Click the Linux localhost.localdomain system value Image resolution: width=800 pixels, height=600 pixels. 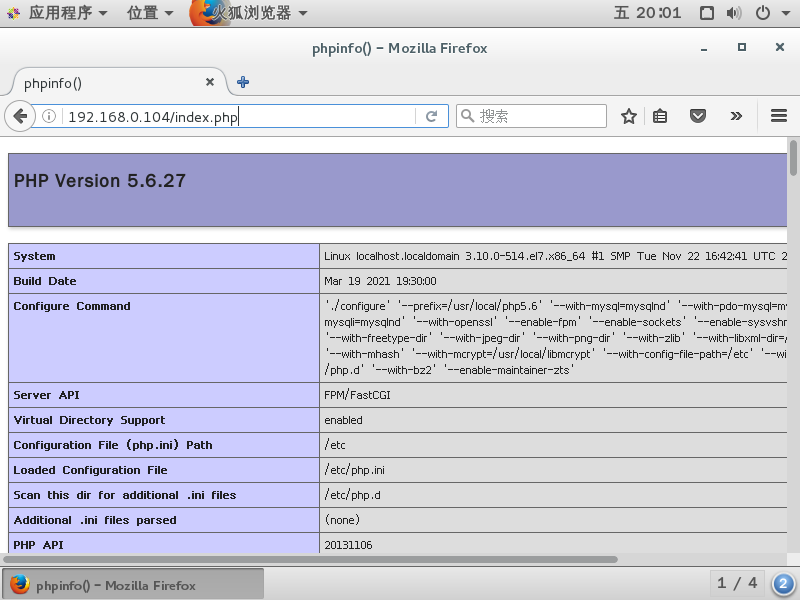pos(555,256)
